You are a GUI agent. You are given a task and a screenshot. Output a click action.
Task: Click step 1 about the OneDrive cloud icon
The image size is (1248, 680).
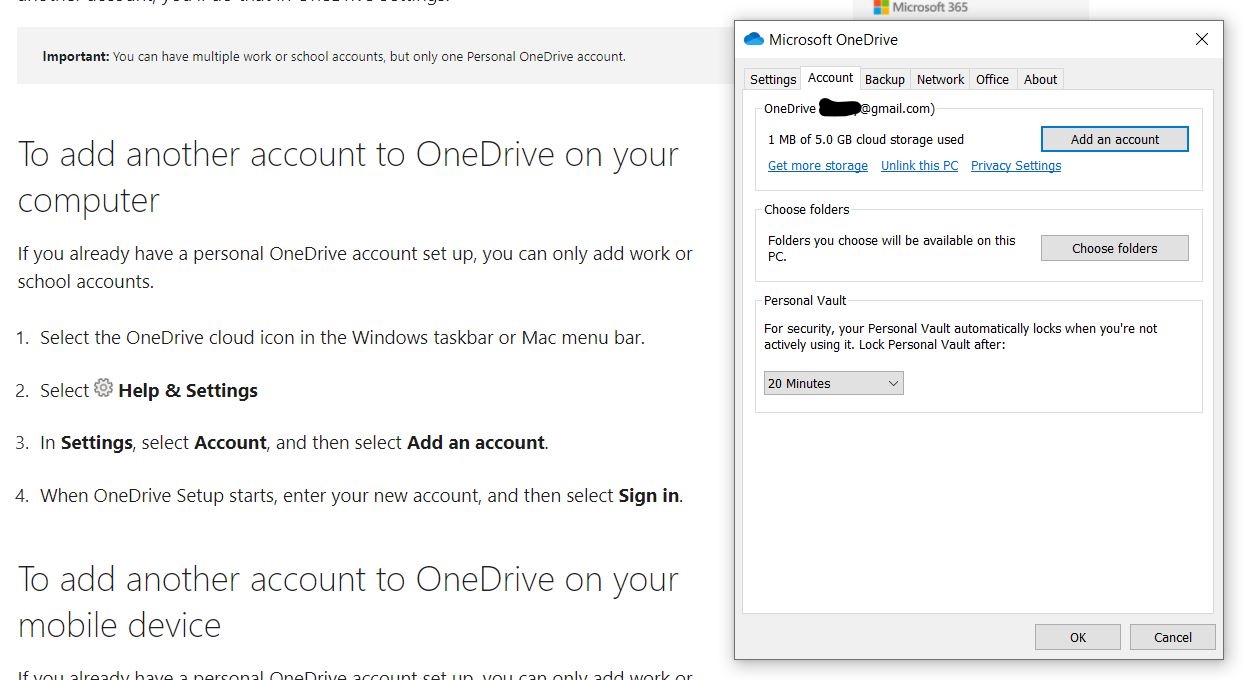pos(342,337)
